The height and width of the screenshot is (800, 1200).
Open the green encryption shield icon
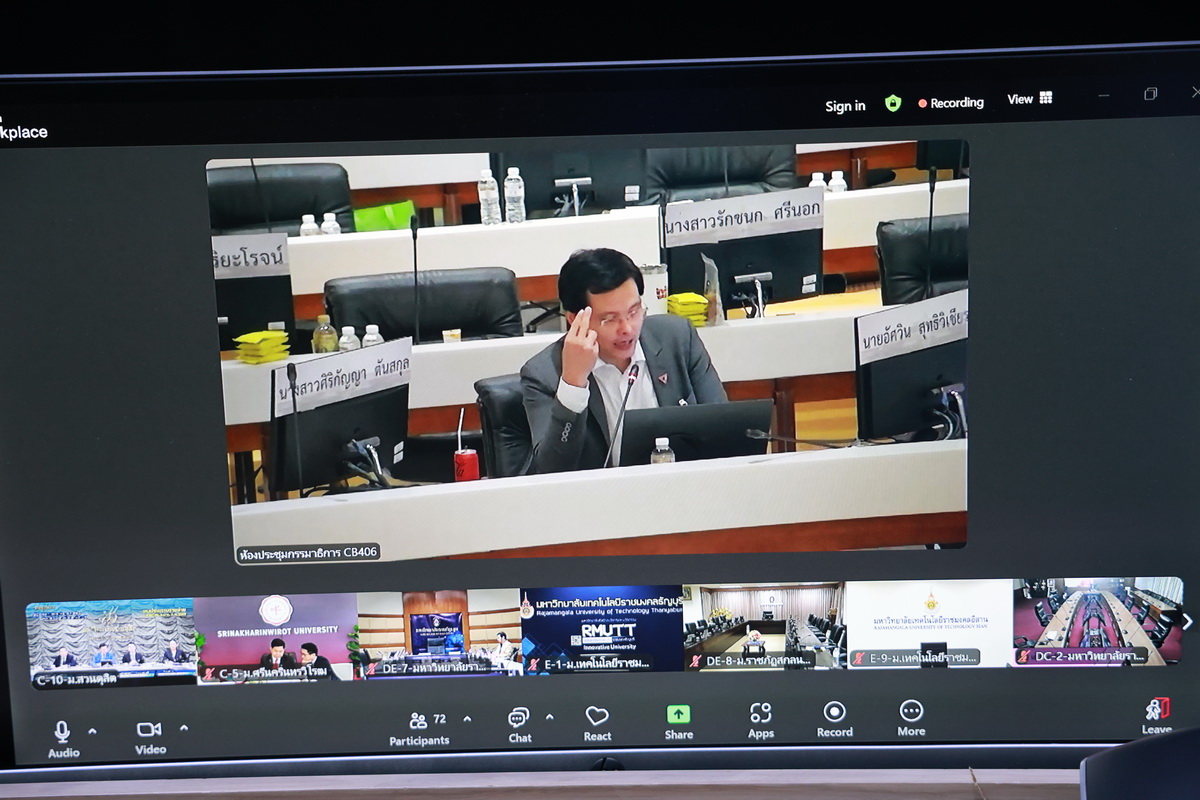pos(893,103)
